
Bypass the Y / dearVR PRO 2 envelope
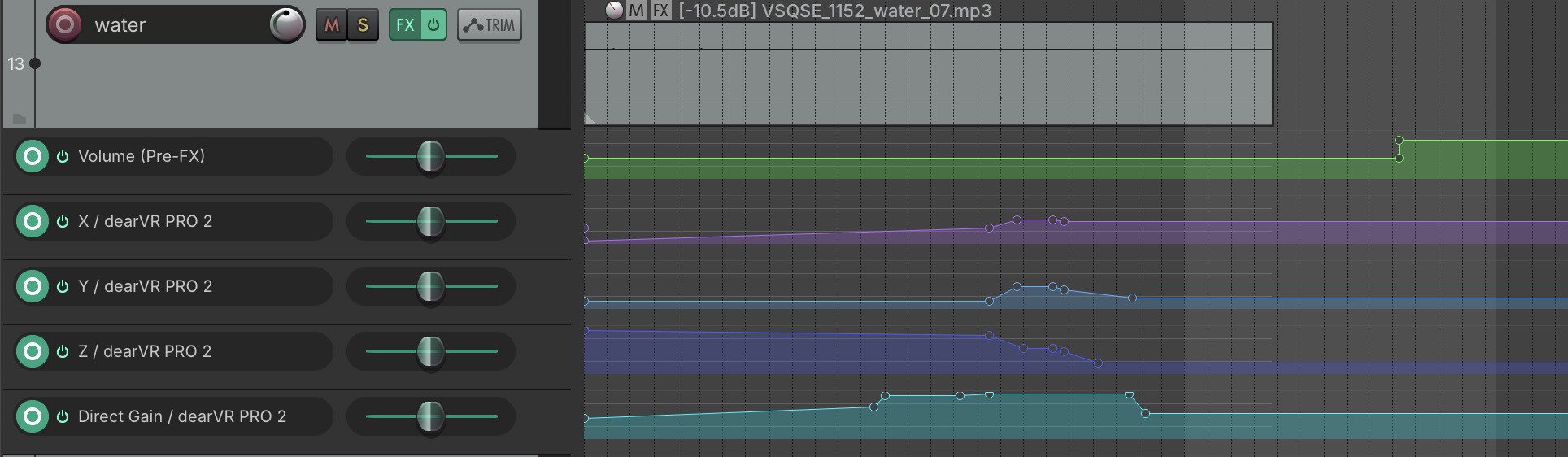pos(63,286)
